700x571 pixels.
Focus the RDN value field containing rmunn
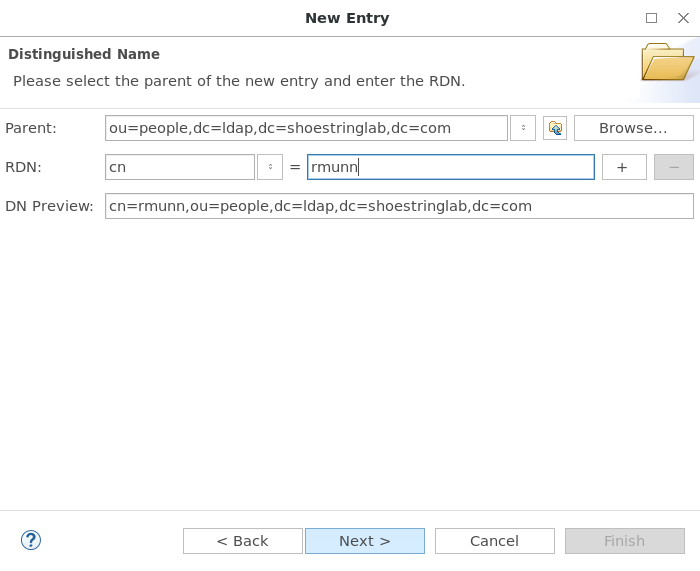[x=451, y=167]
